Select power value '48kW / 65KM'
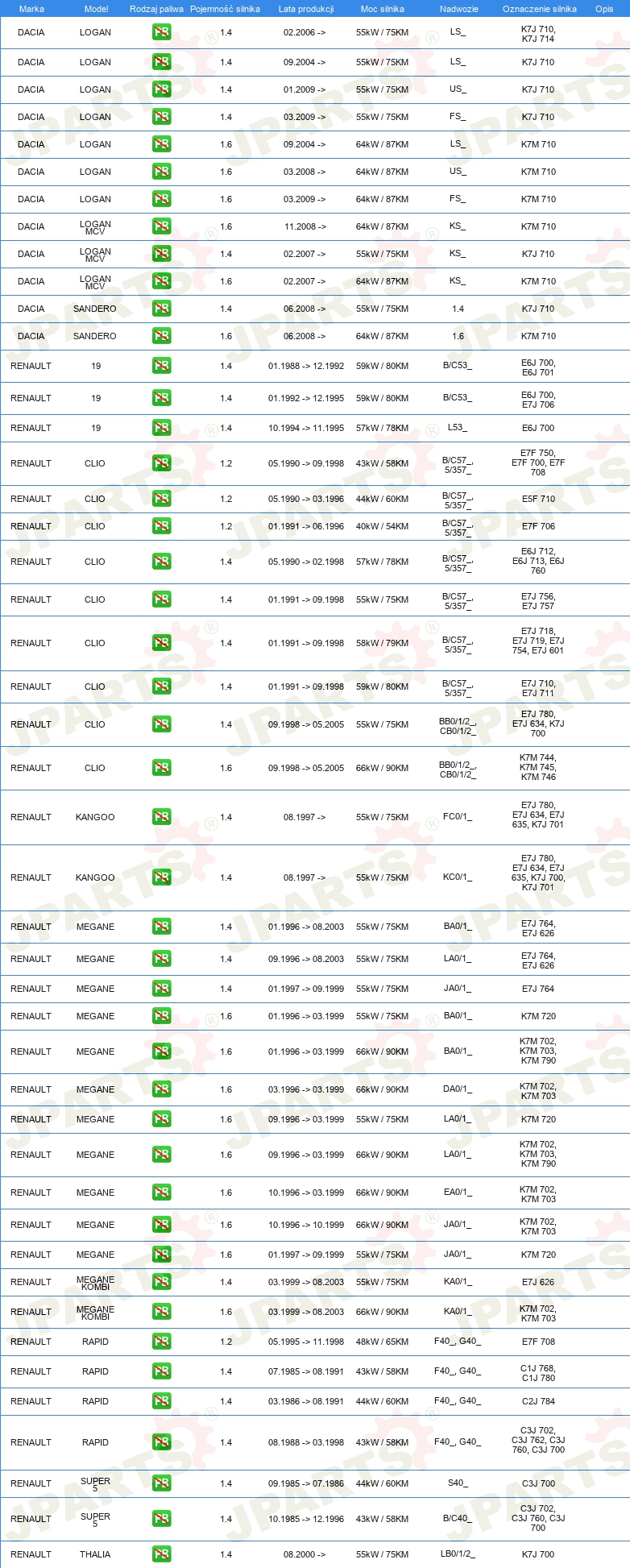Screen dimensions: 630x1568 click(x=383, y=1342)
